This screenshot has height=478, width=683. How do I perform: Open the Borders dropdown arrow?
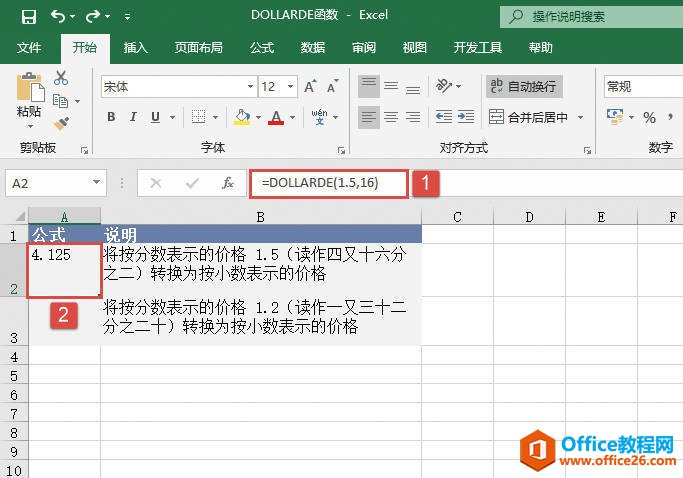coord(215,117)
